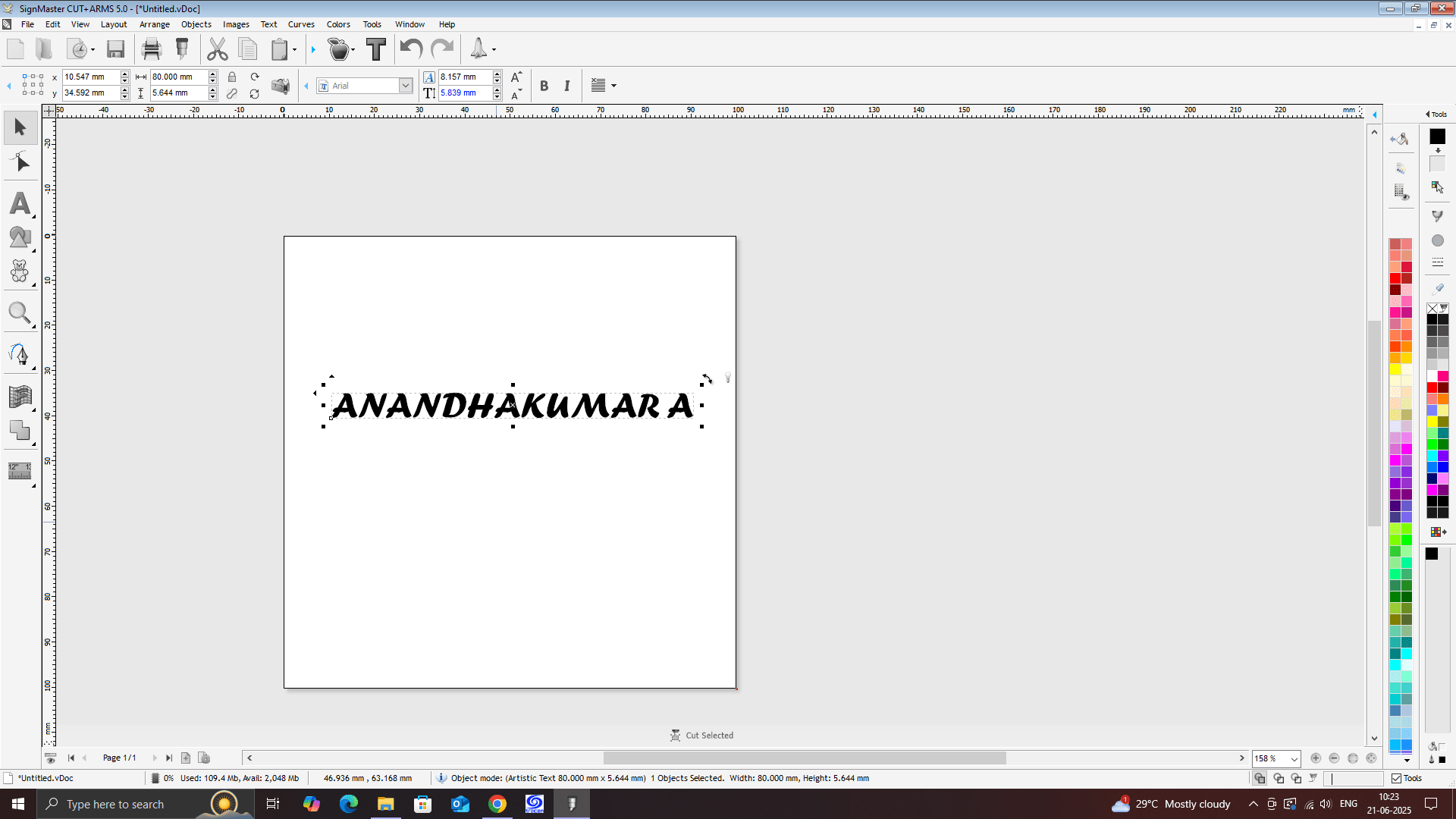Toggle Italic text formatting
The height and width of the screenshot is (819, 1456).
tap(566, 86)
